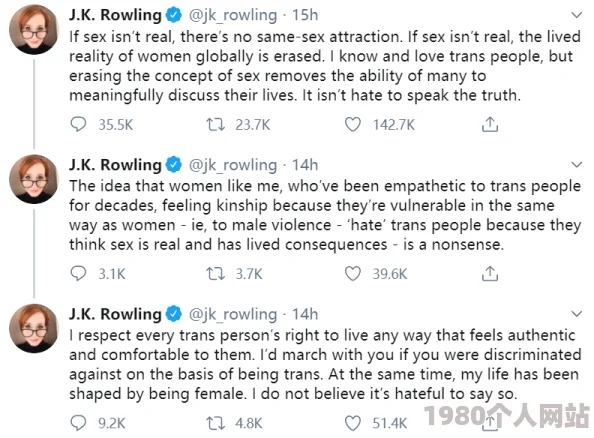Viewport: 594px width, 438px height.
Task: Open J.K. Rowling's name on the first tweet
Action: pyautogui.click(x=115, y=15)
